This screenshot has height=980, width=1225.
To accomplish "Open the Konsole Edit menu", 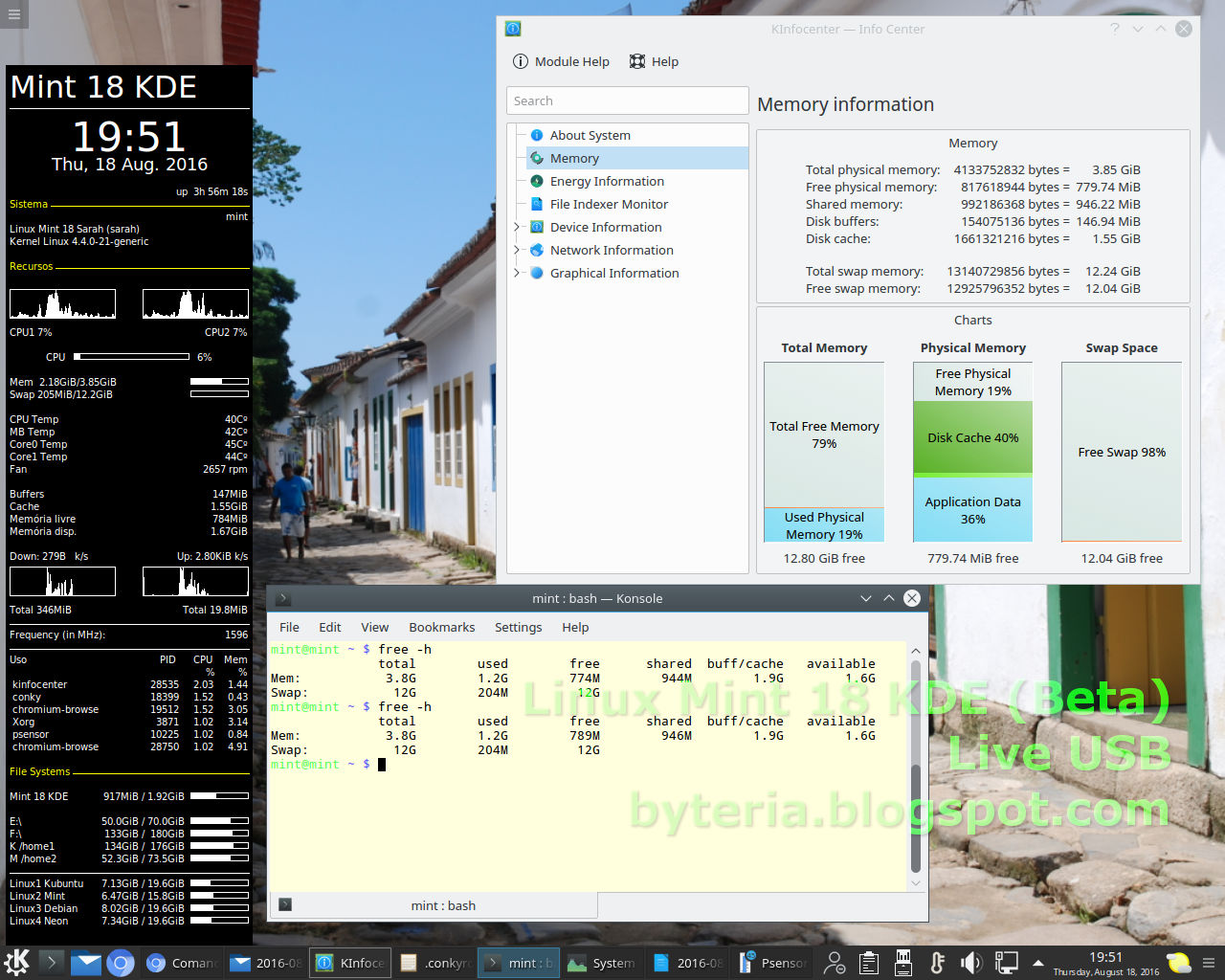I will coord(330,627).
